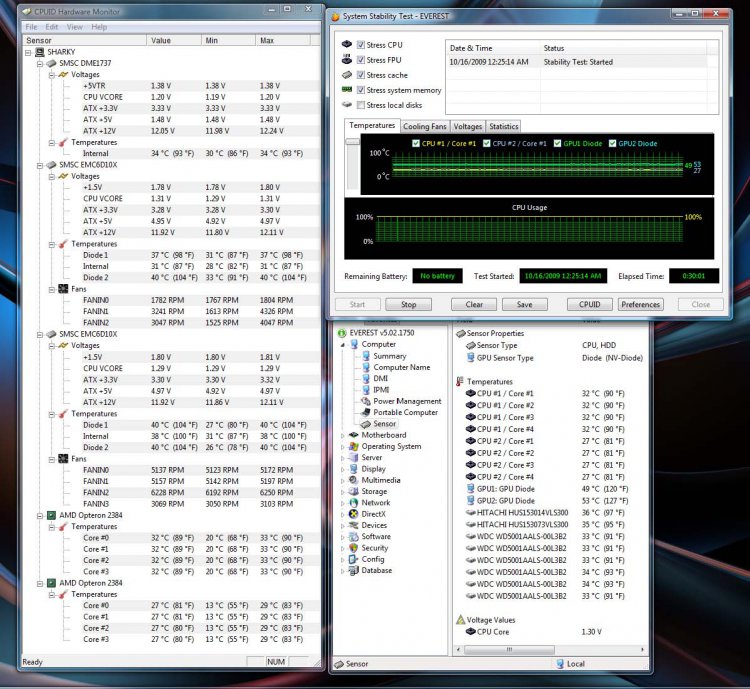Open the Voltages tab

coord(467,126)
